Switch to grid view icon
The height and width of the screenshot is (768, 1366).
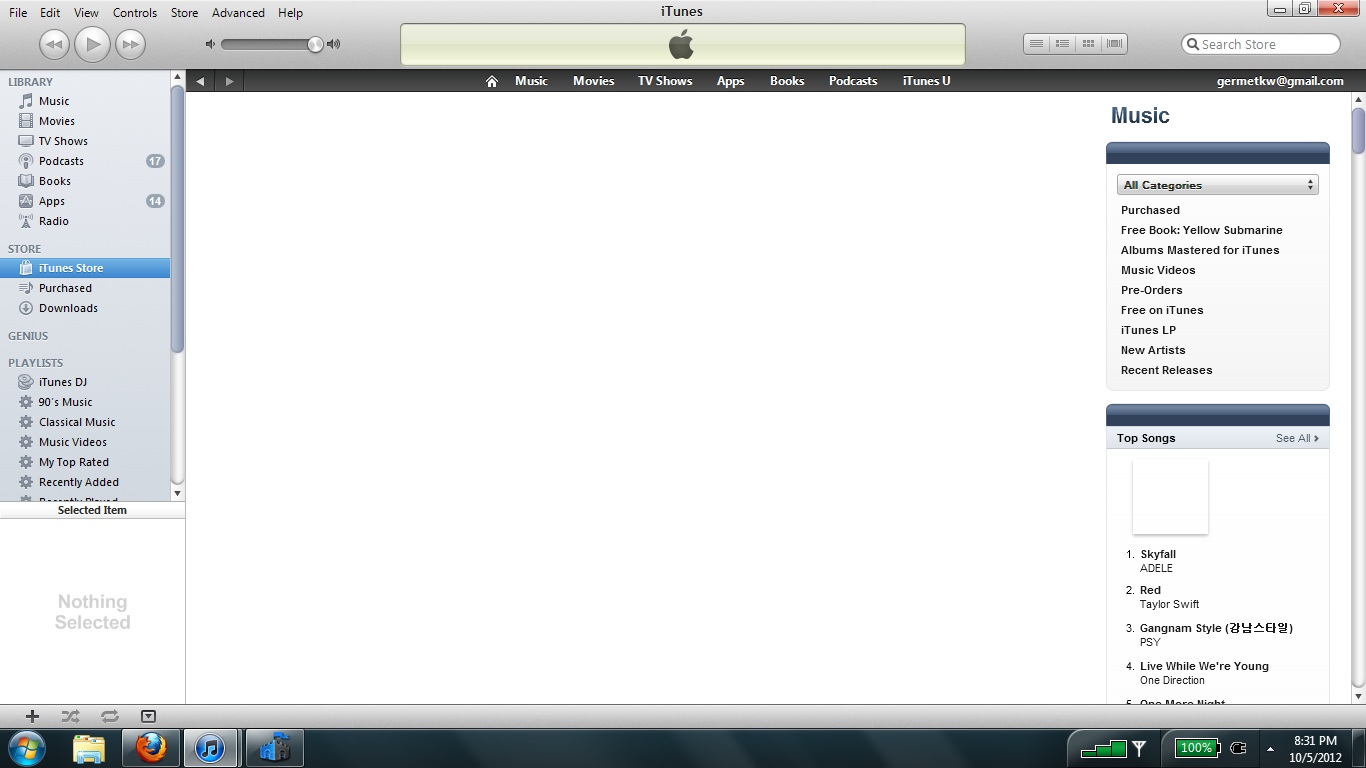(1088, 44)
